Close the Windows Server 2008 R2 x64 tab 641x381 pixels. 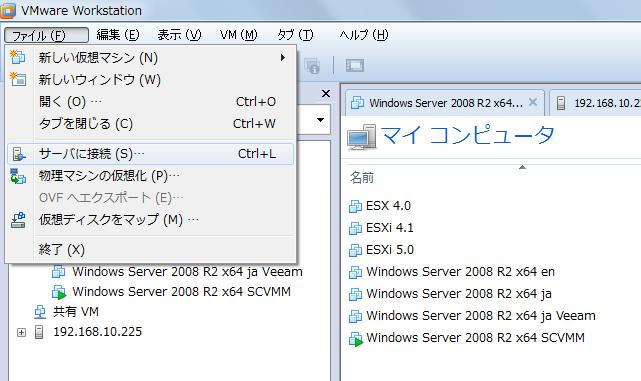coord(533,102)
